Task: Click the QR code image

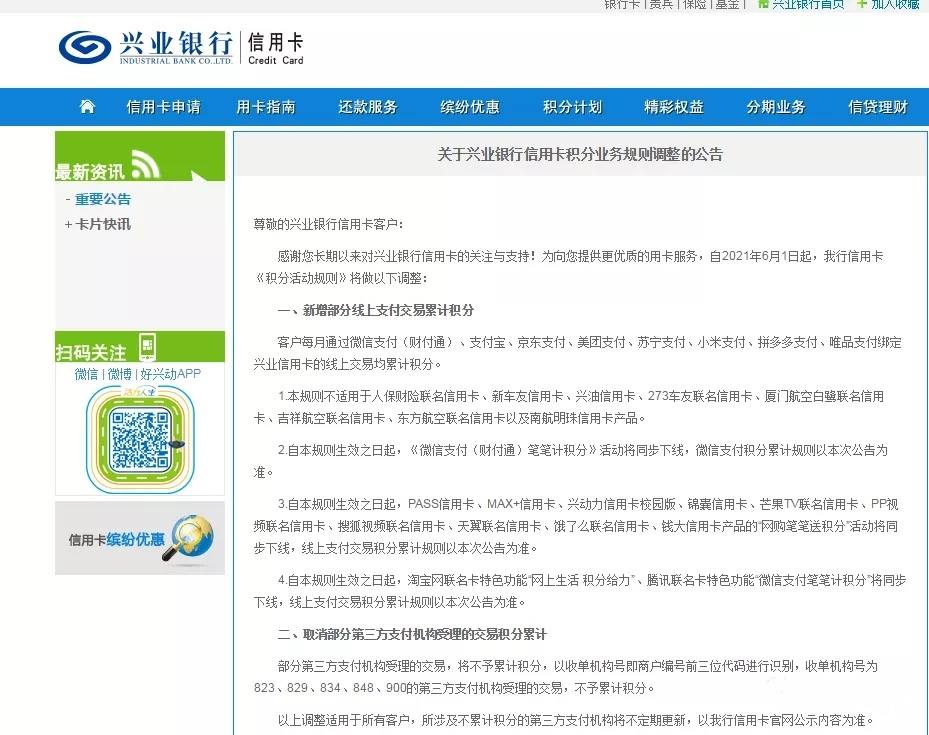Action: click(x=140, y=439)
